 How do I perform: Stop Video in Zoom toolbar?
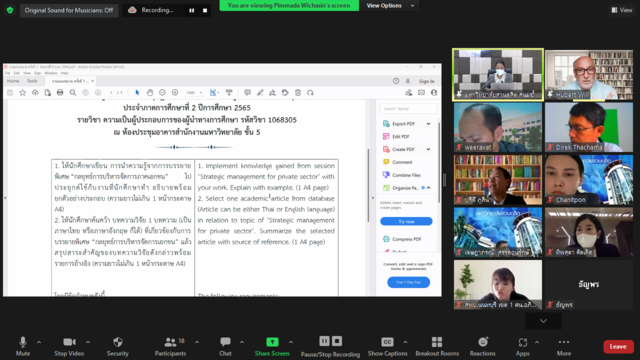[x=69, y=347]
